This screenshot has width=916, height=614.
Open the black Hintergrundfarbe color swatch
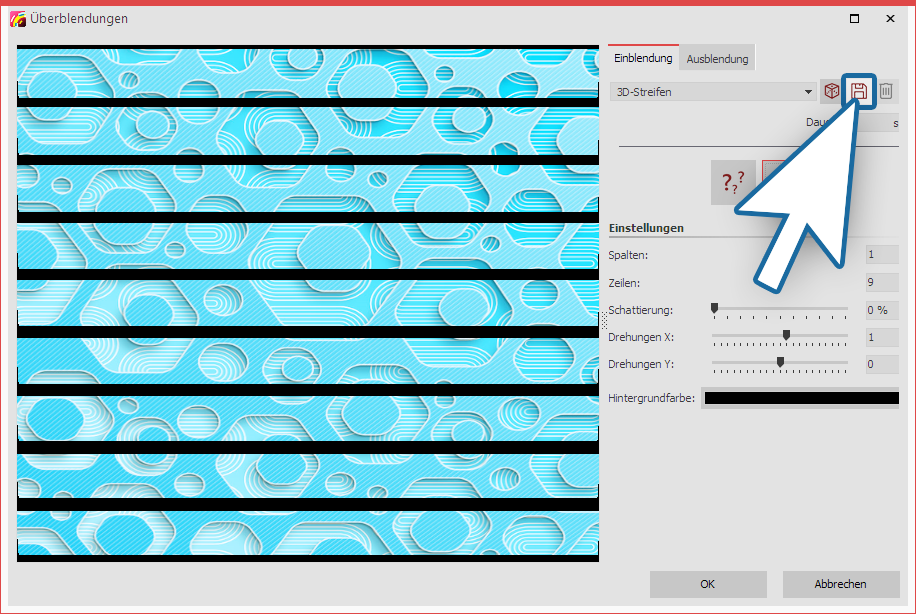[801, 398]
